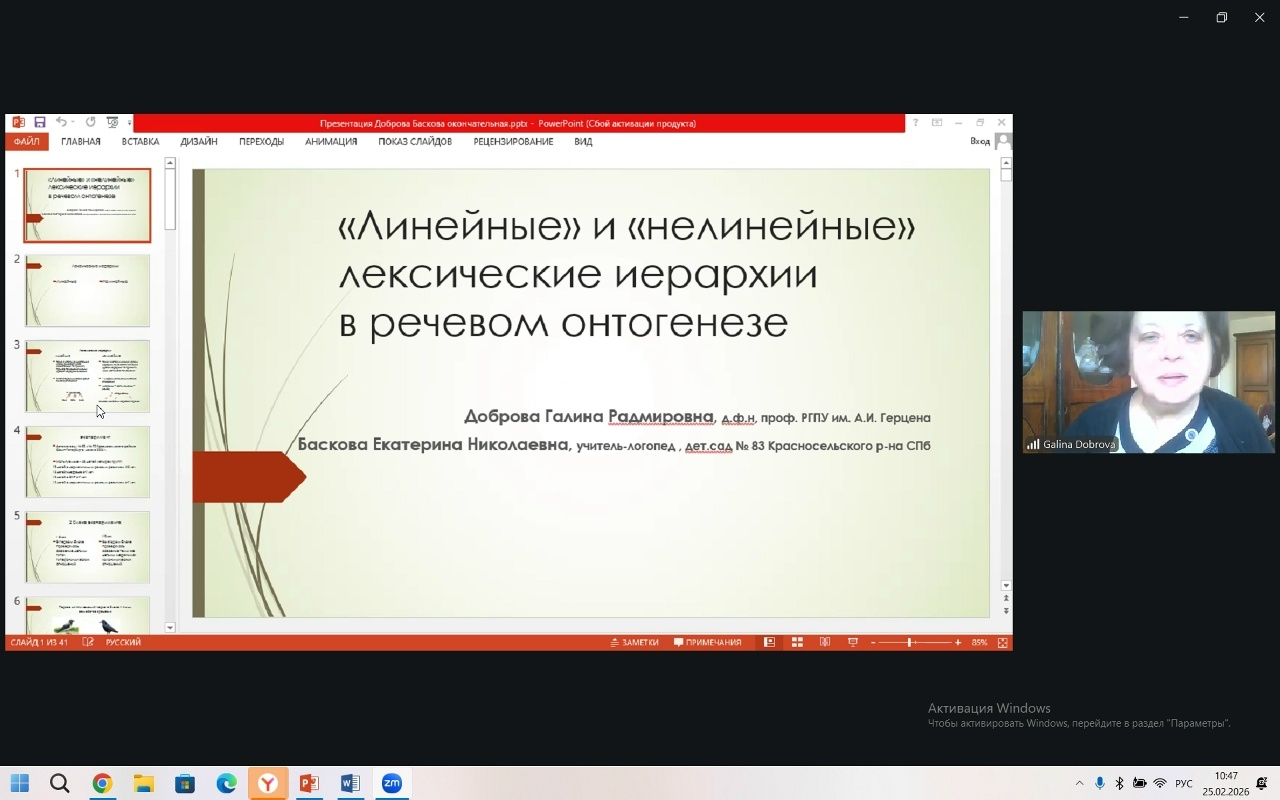Open the Undo dropdown arrow

click(x=73, y=122)
